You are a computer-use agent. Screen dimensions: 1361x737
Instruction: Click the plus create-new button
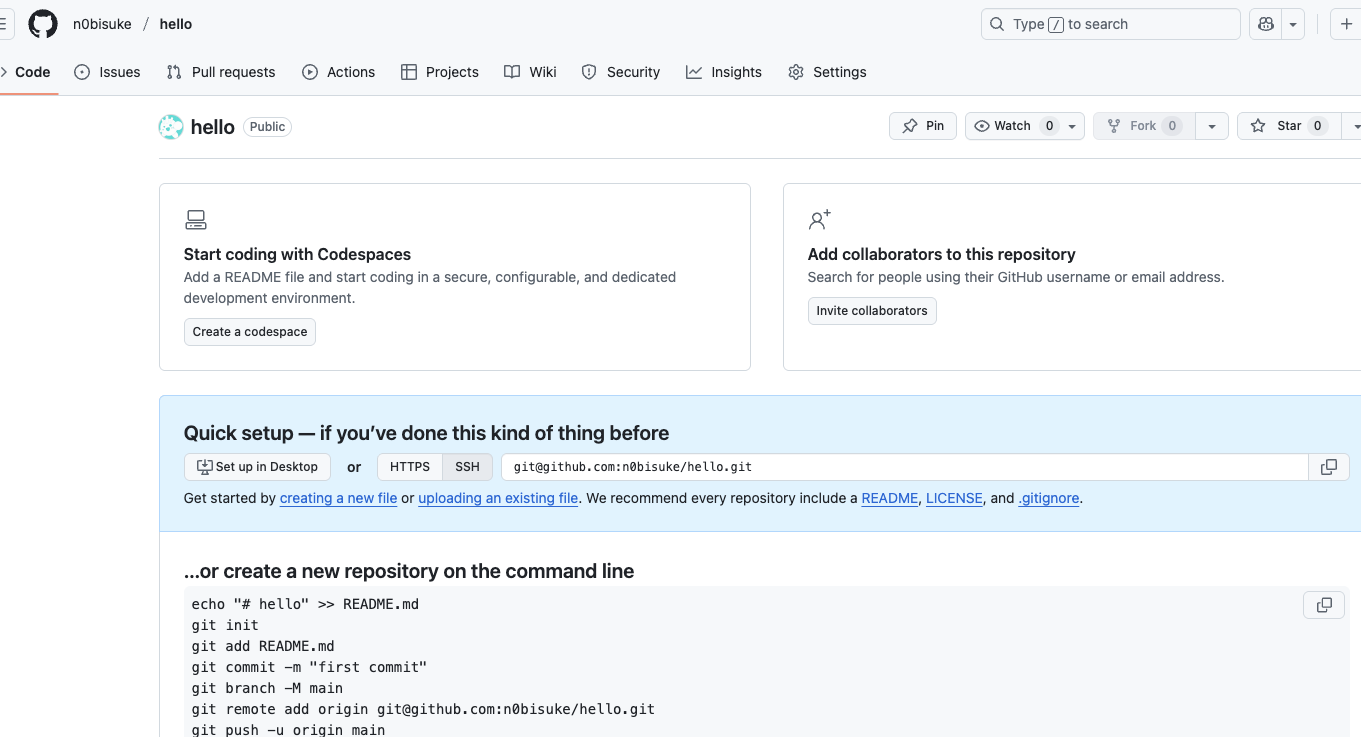coord(1346,24)
